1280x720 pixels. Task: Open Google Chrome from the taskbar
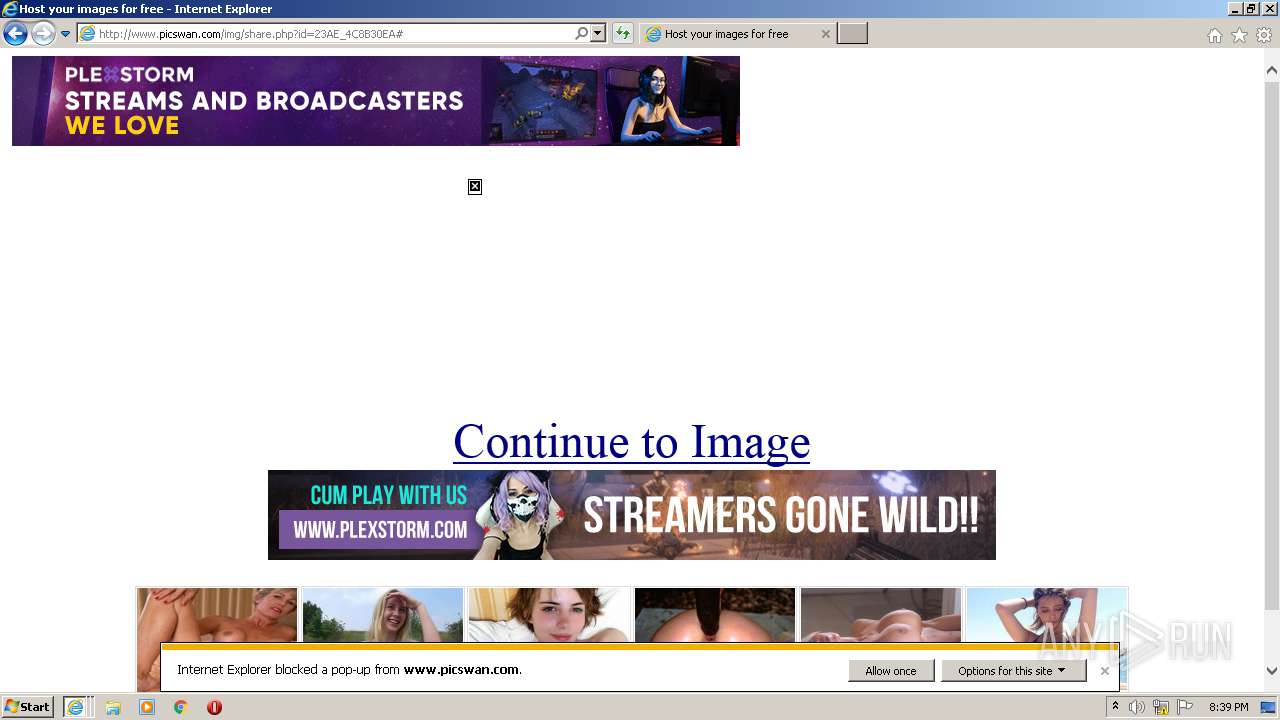[x=181, y=707]
